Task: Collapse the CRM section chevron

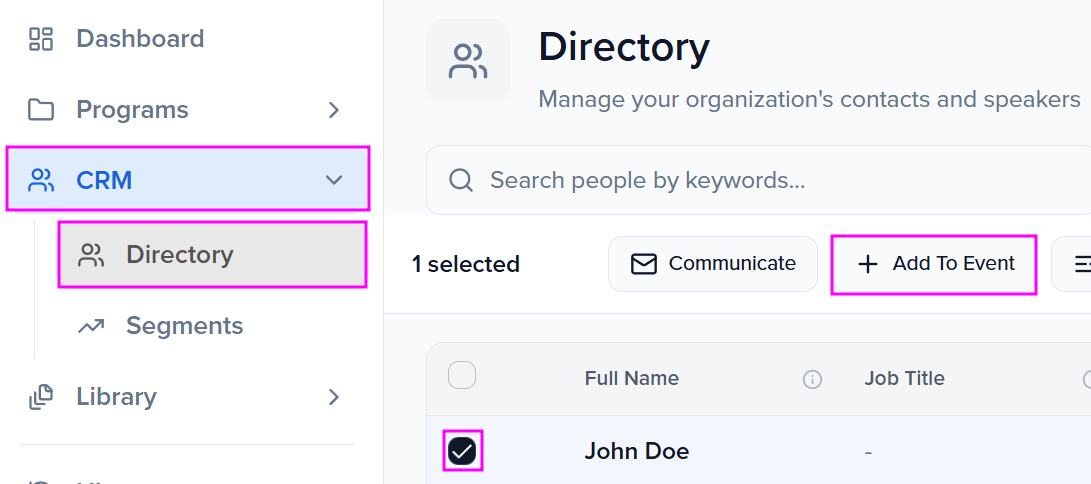Action: pos(334,181)
